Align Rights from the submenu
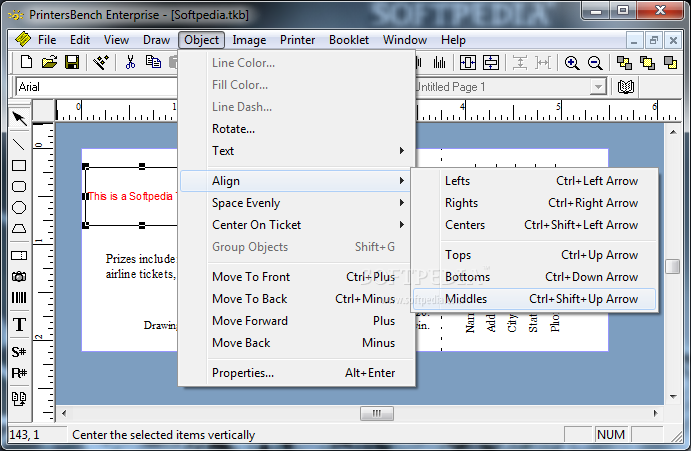 point(535,203)
